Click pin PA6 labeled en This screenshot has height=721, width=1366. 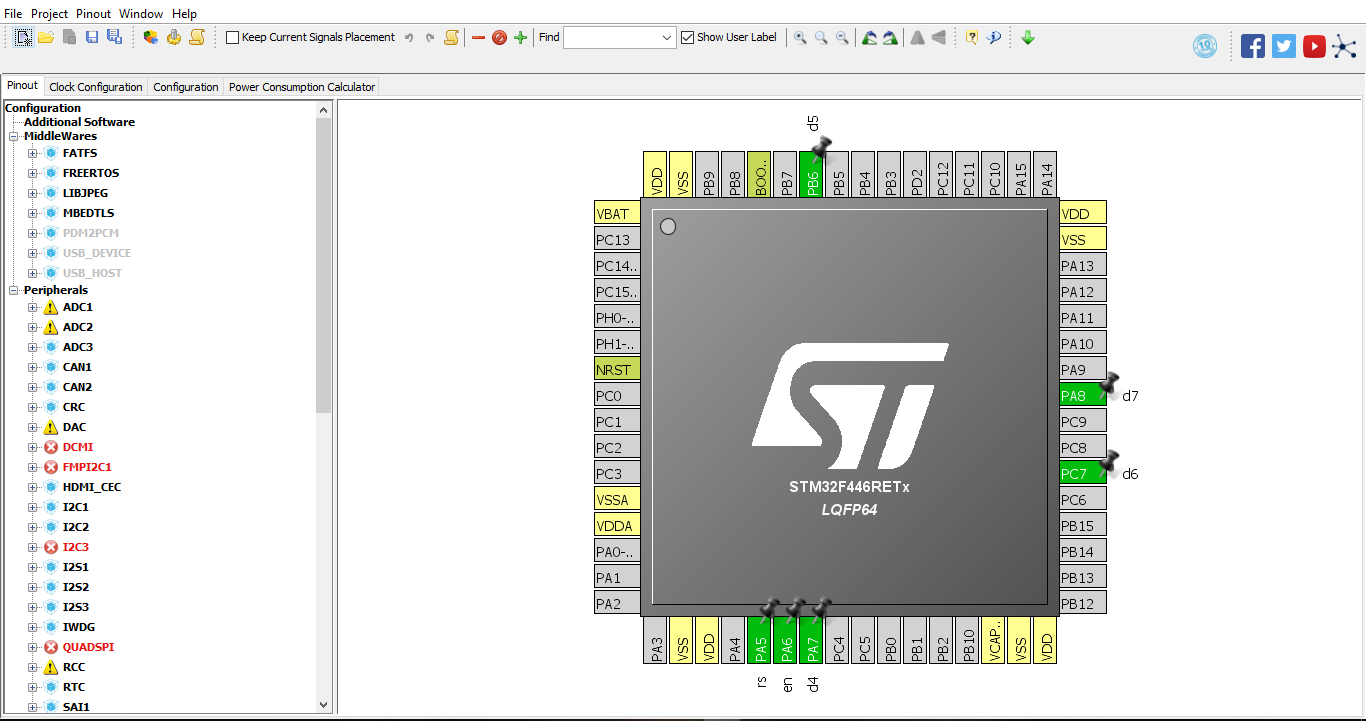785,640
